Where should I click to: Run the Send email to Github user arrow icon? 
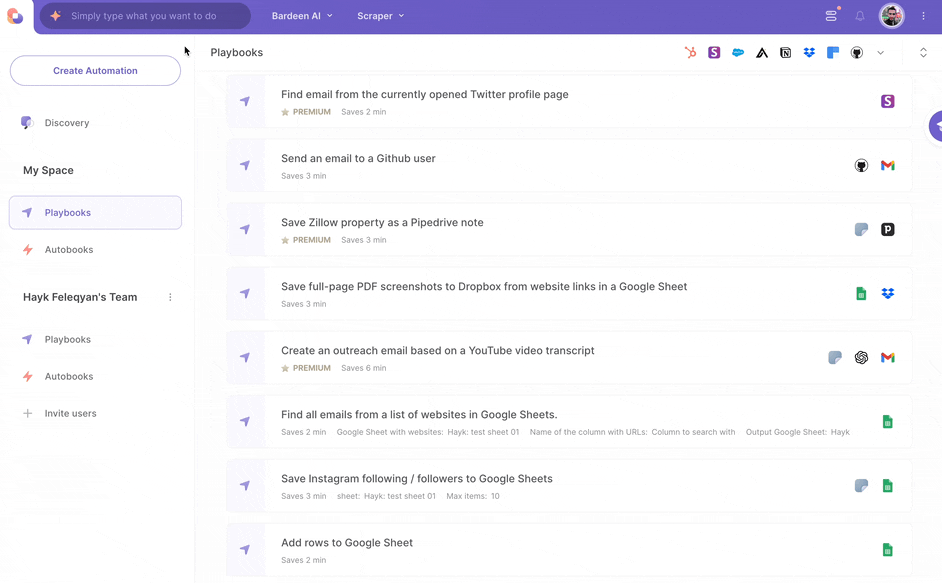[245, 165]
